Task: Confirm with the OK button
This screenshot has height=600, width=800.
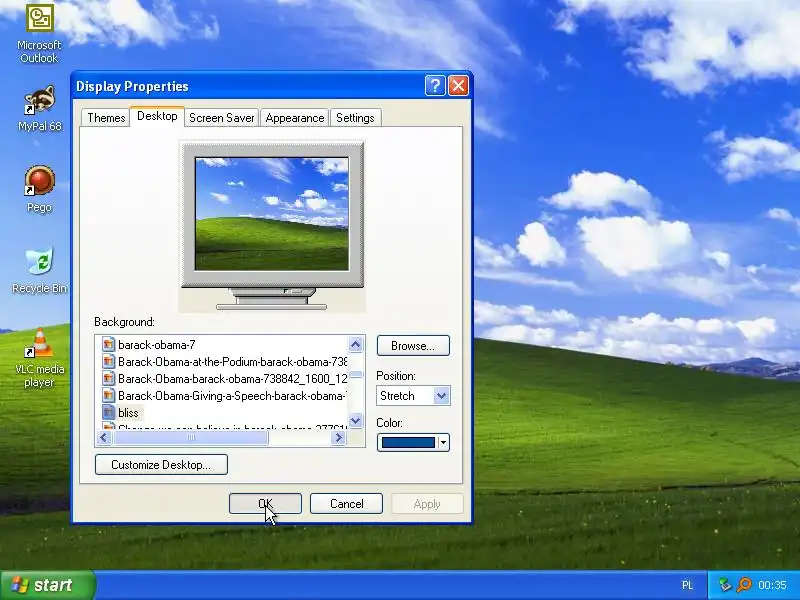Action: [x=265, y=504]
